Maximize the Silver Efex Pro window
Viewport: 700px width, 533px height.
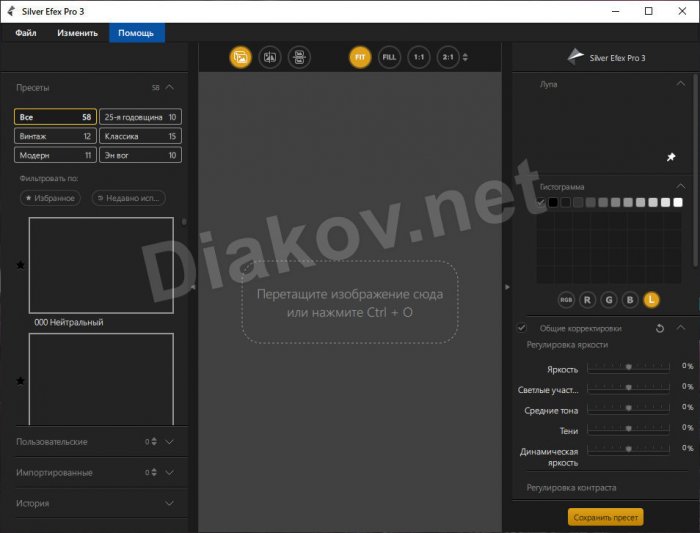coord(649,11)
